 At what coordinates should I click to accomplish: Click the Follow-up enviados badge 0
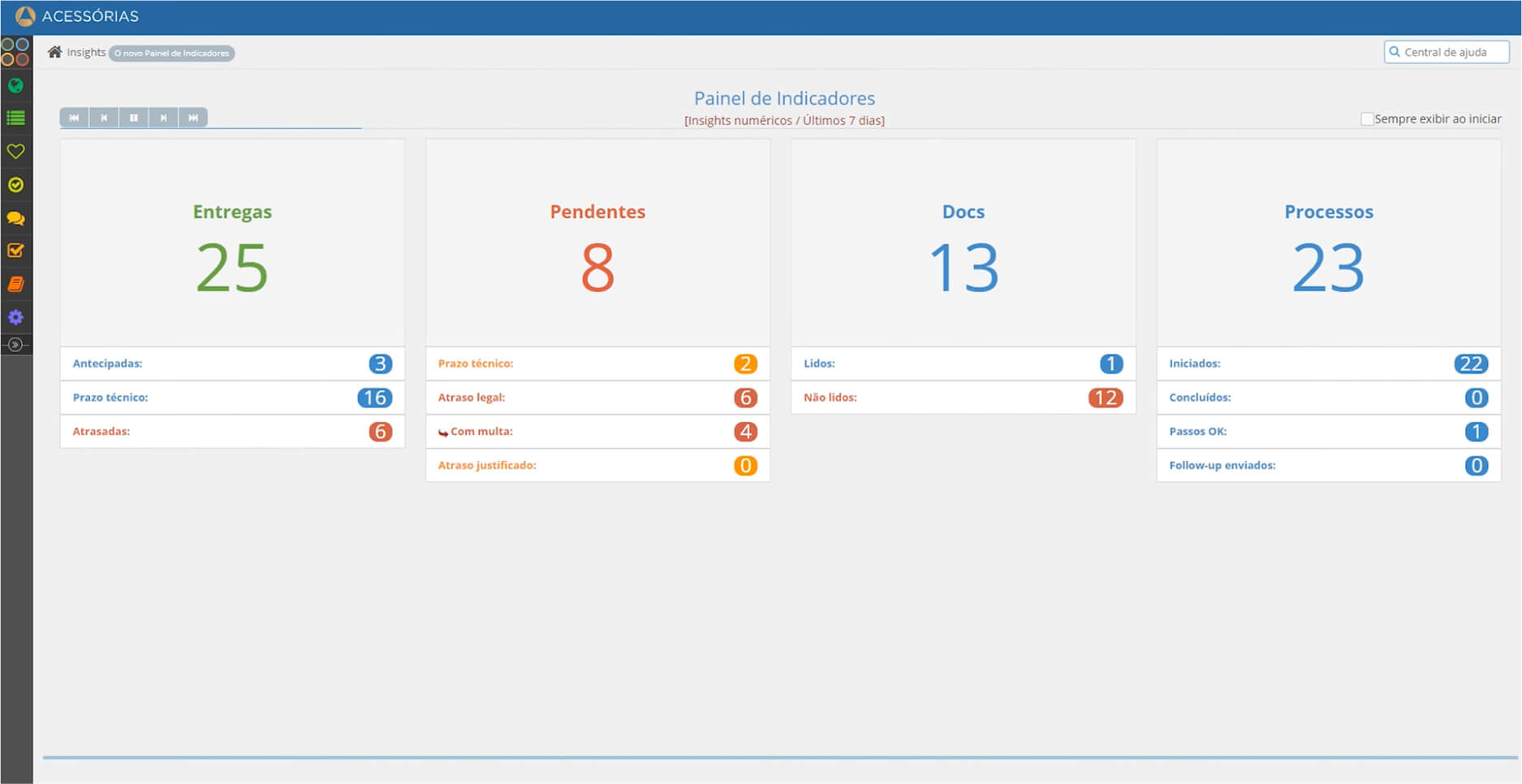pos(1477,466)
